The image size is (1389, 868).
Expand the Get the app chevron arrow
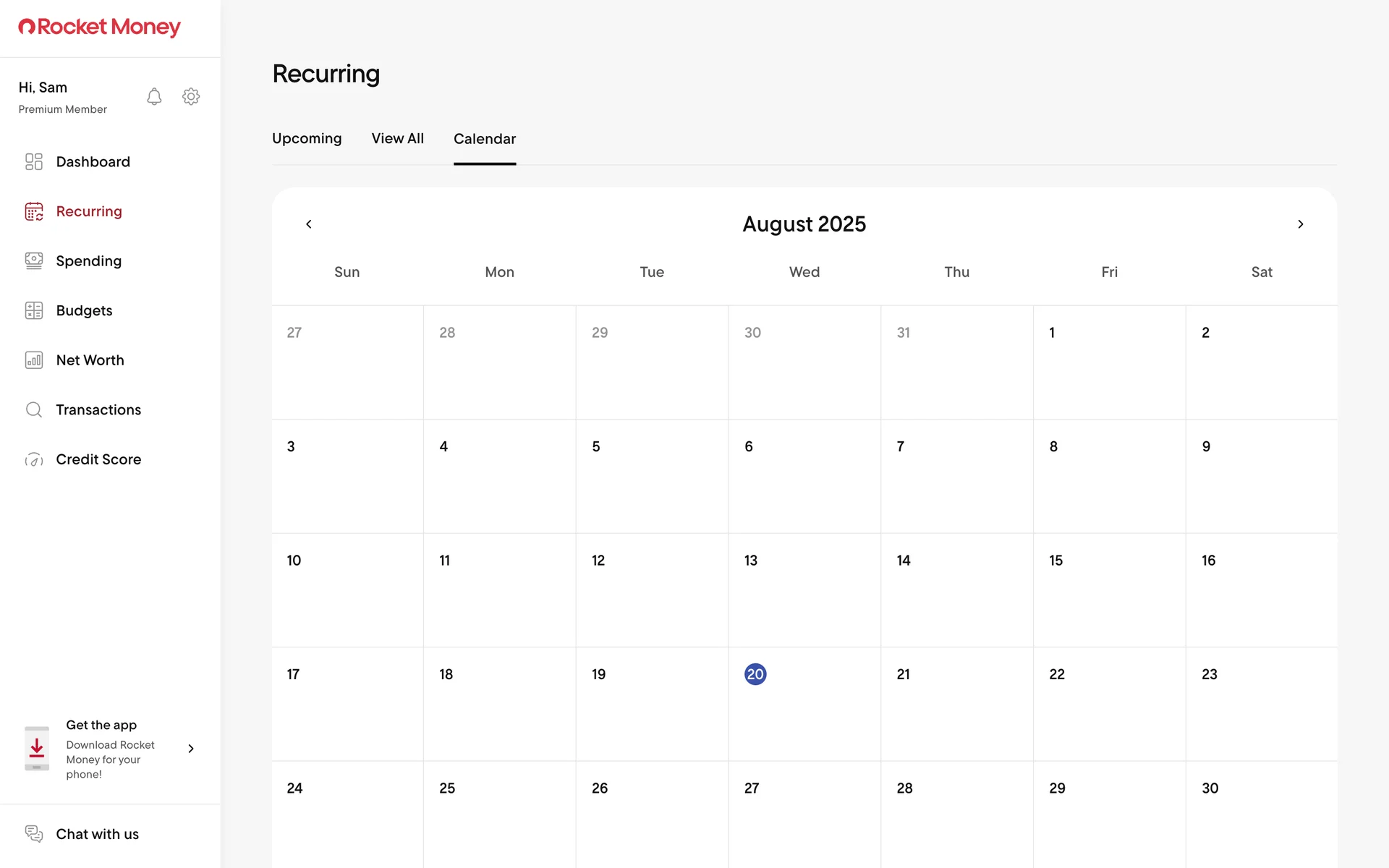click(191, 749)
